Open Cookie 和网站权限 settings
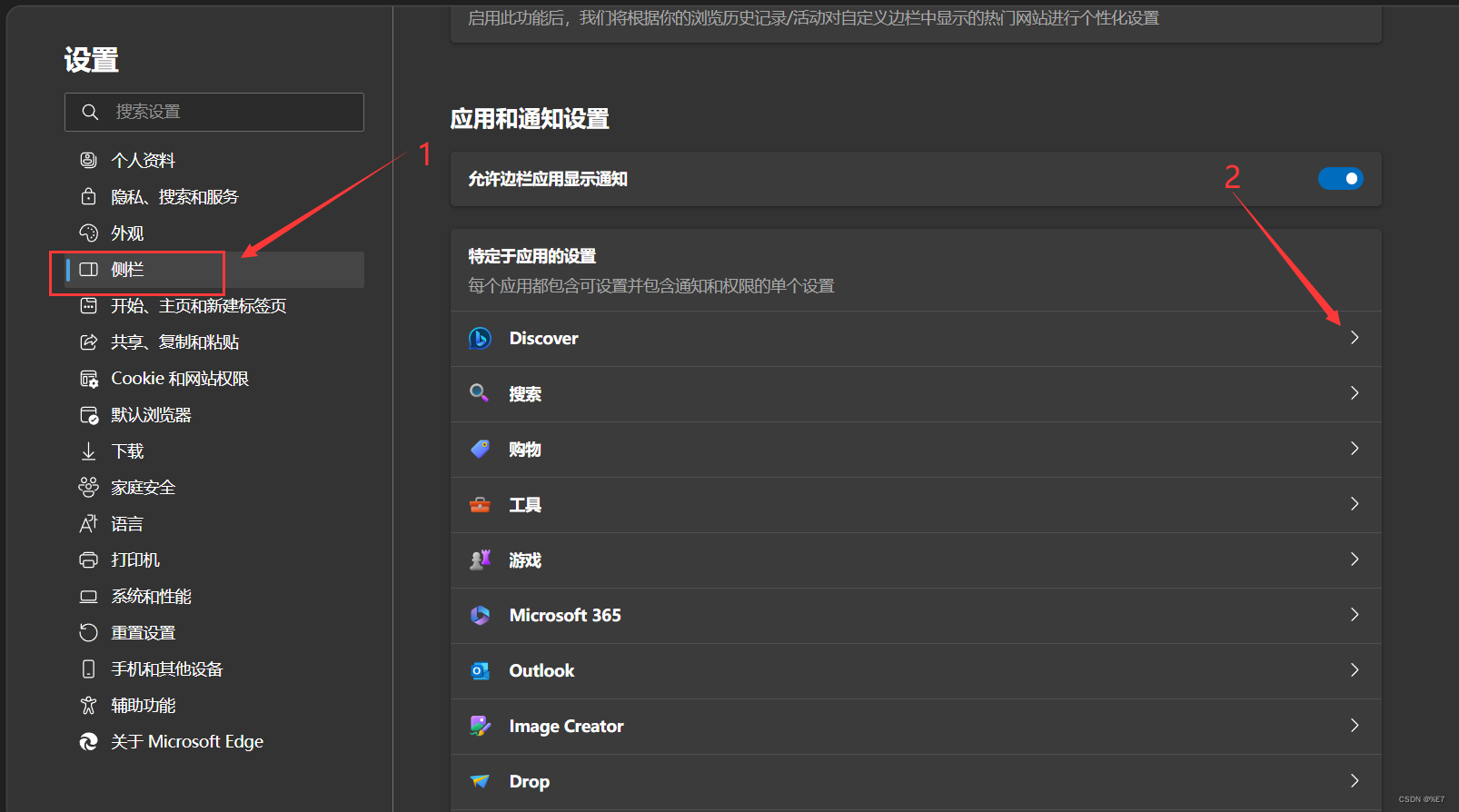Viewport: 1459px width, 812px height. 214,378
